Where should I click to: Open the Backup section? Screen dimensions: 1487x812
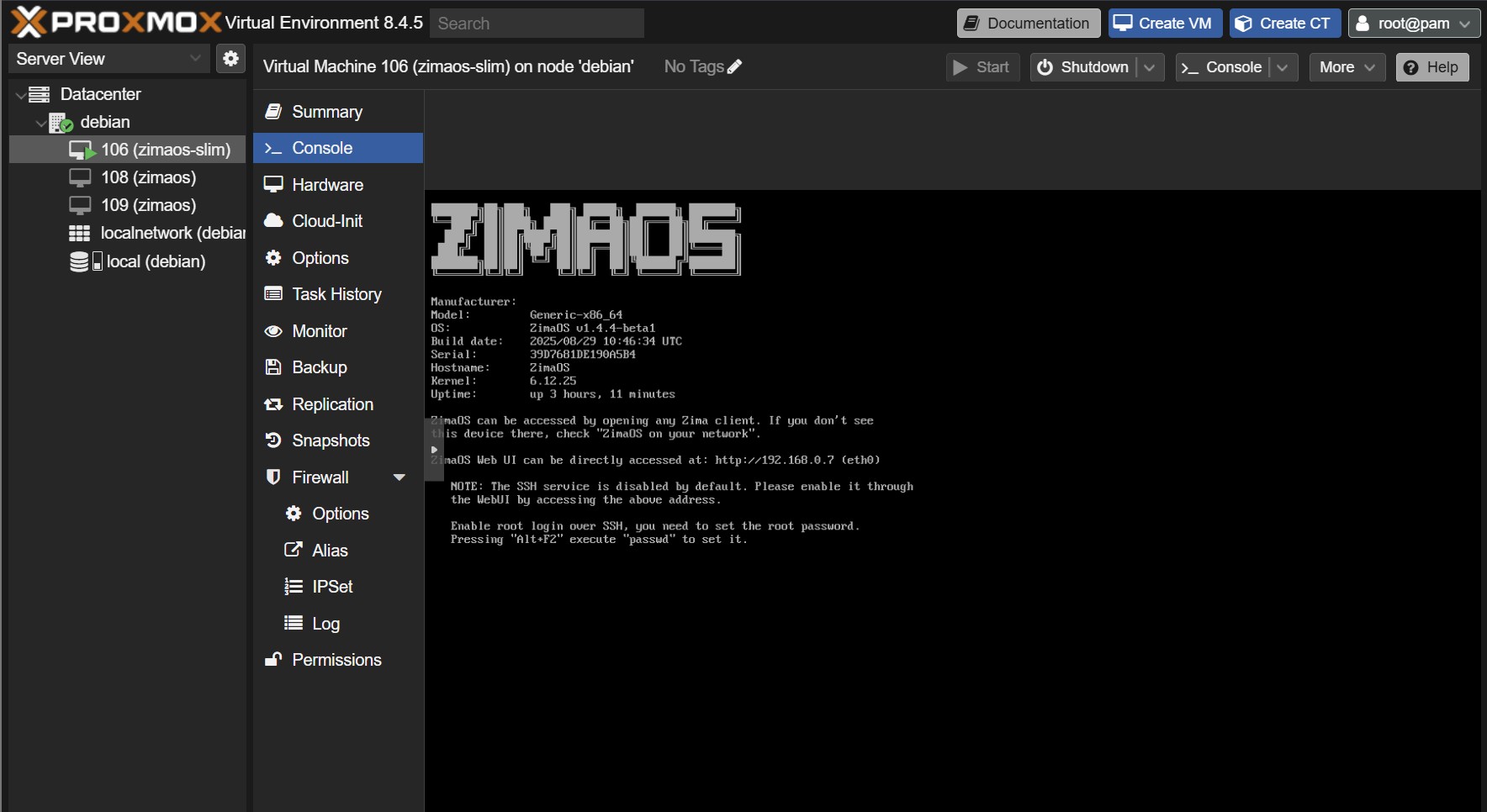pos(319,367)
